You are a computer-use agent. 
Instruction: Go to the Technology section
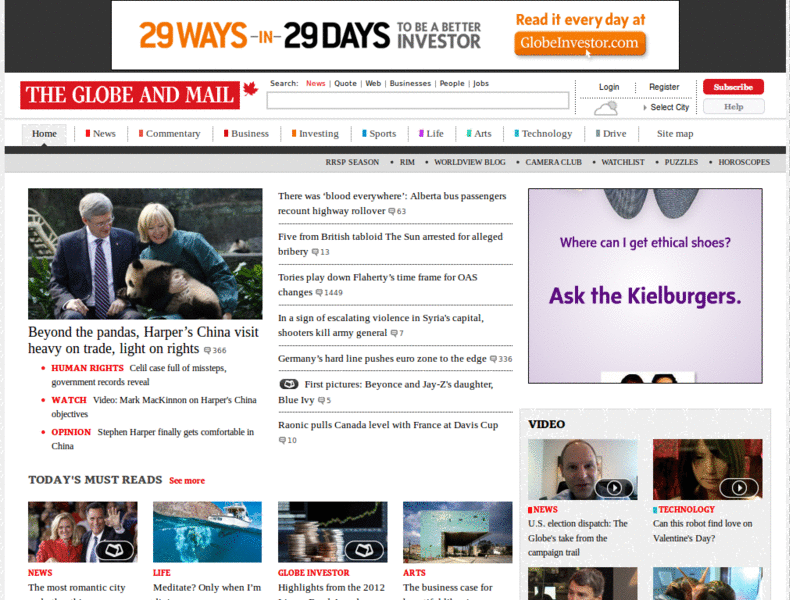point(543,134)
